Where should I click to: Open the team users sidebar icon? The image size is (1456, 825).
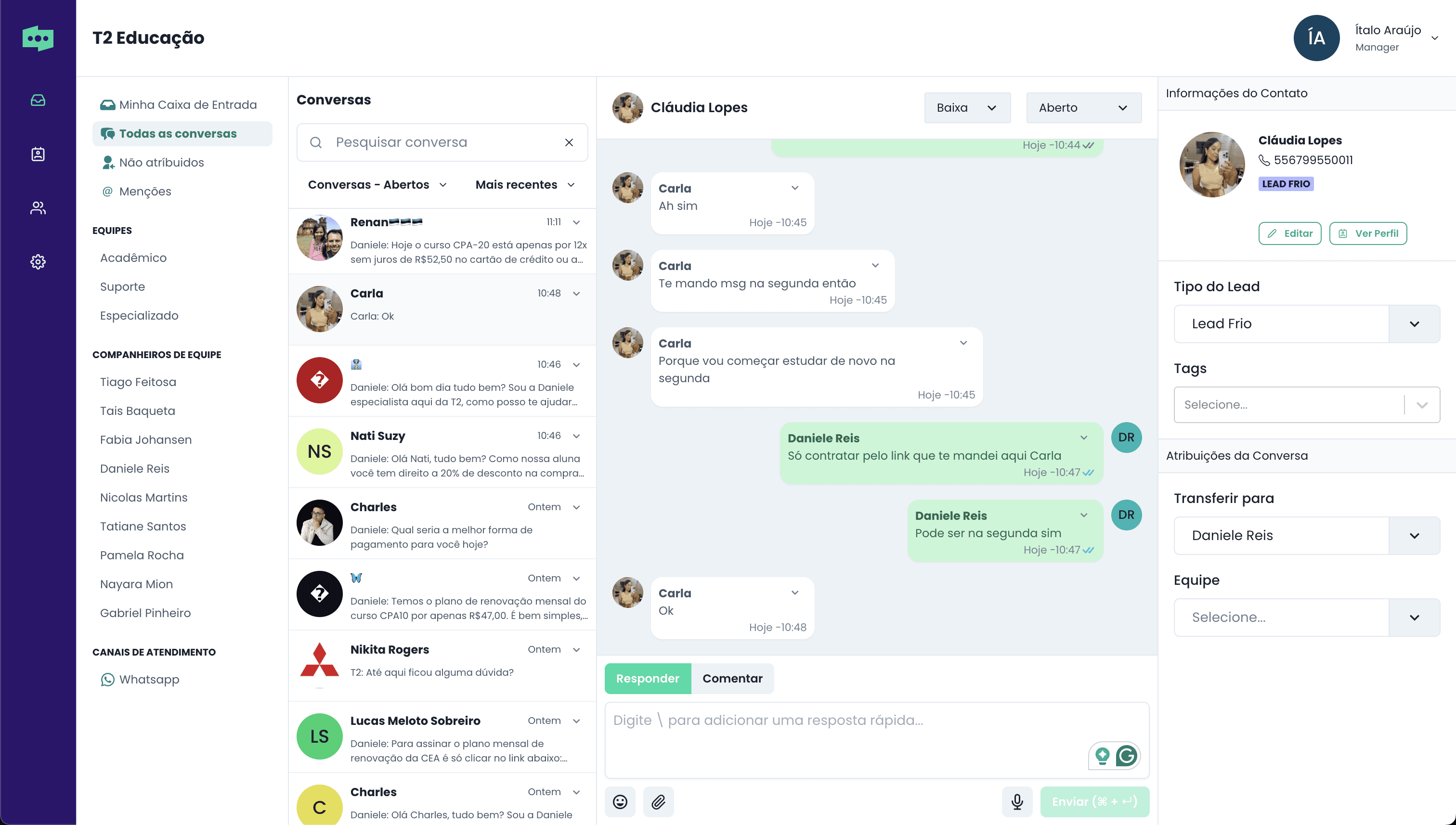pyautogui.click(x=38, y=208)
